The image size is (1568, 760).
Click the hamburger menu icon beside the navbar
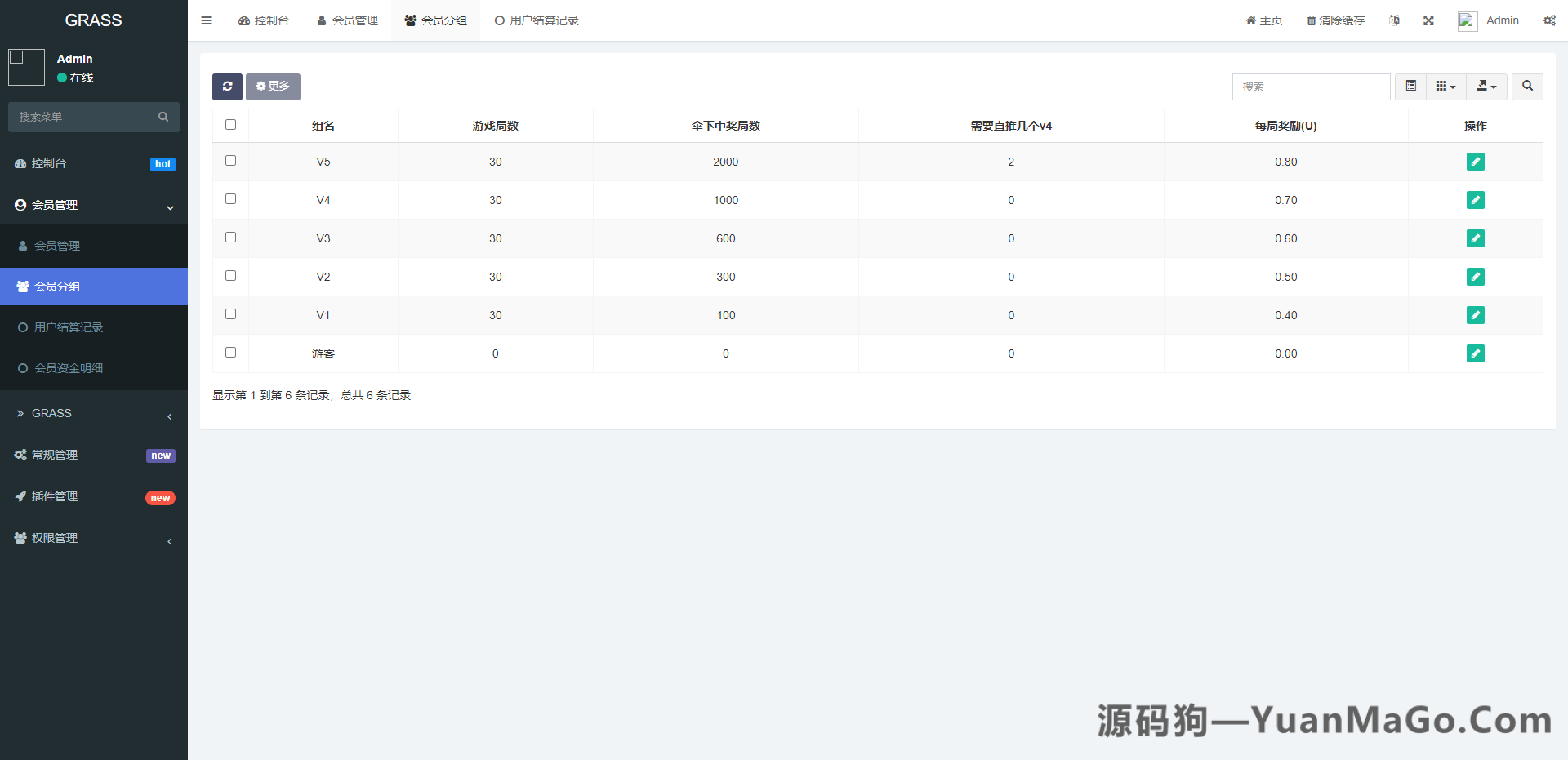click(x=206, y=20)
